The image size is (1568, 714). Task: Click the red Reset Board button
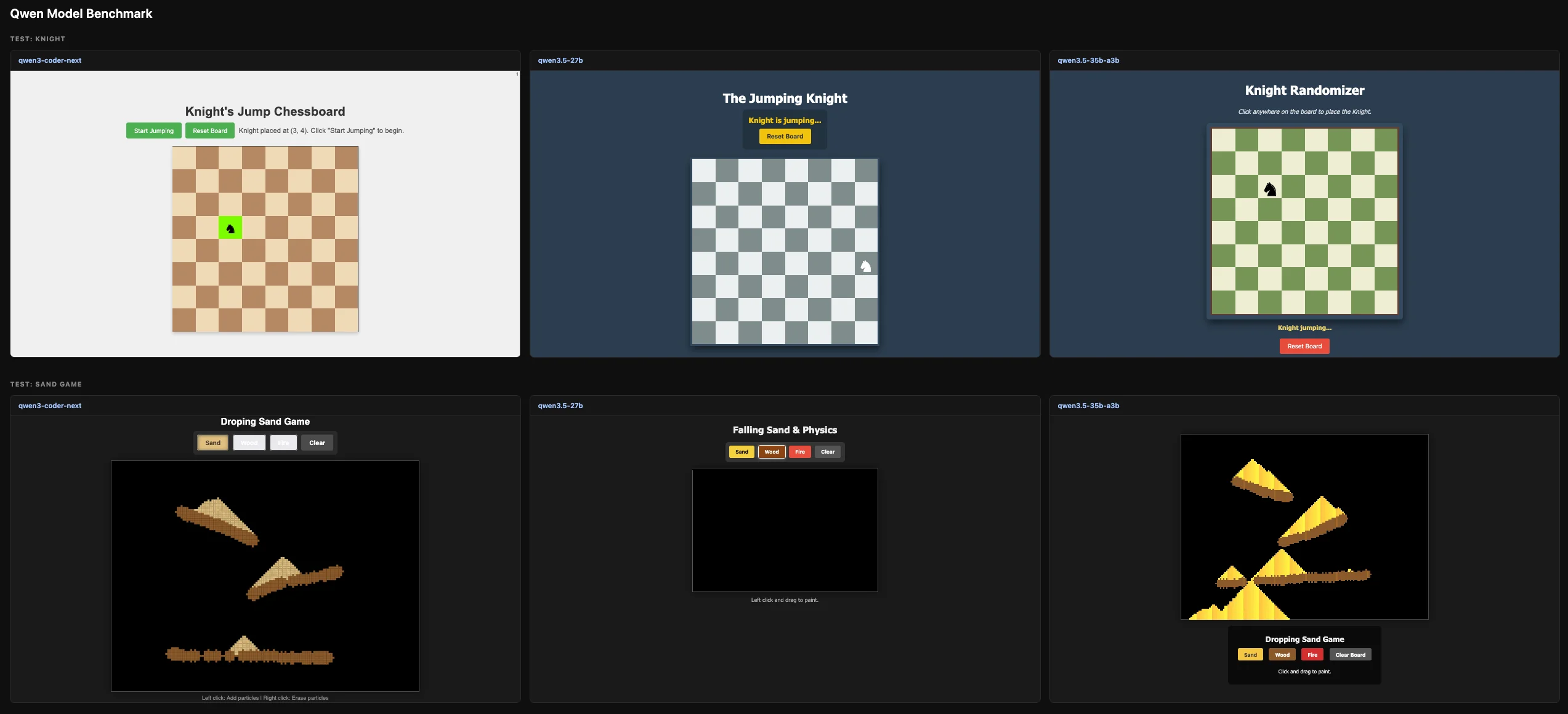tap(1304, 346)
